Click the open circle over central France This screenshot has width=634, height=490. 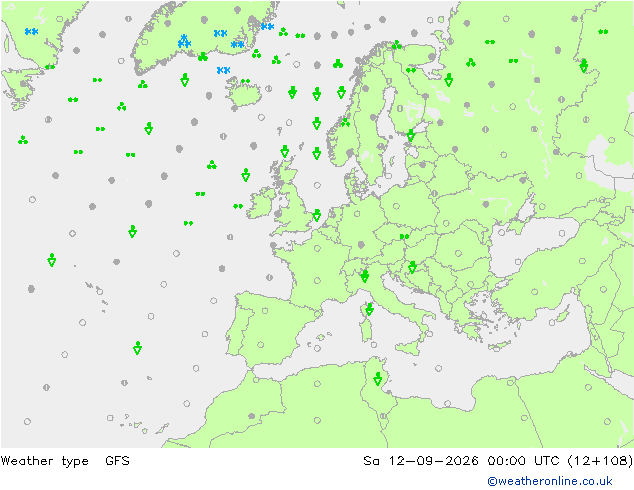click(317, 281)
